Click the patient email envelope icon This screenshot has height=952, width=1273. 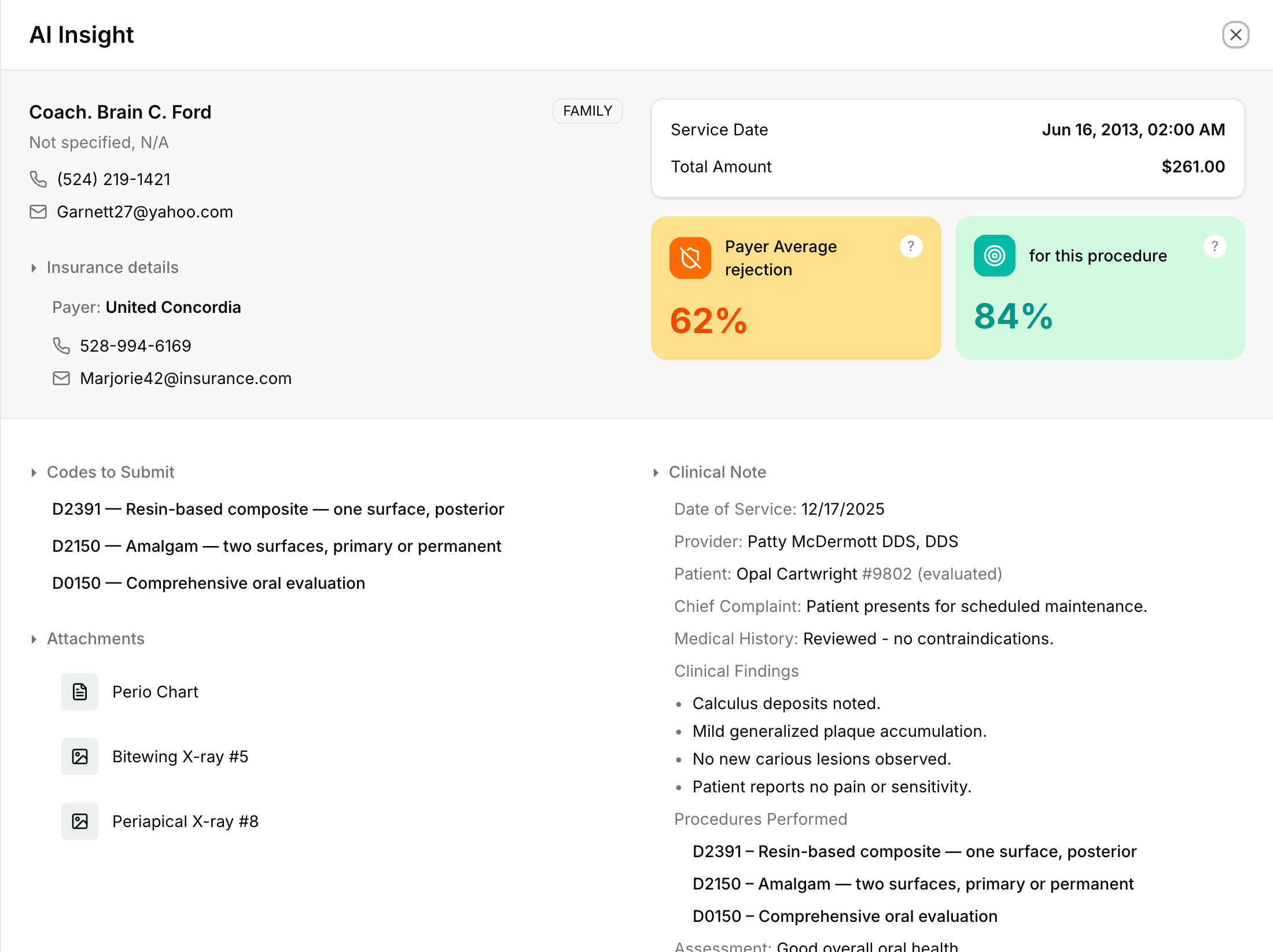38,212
